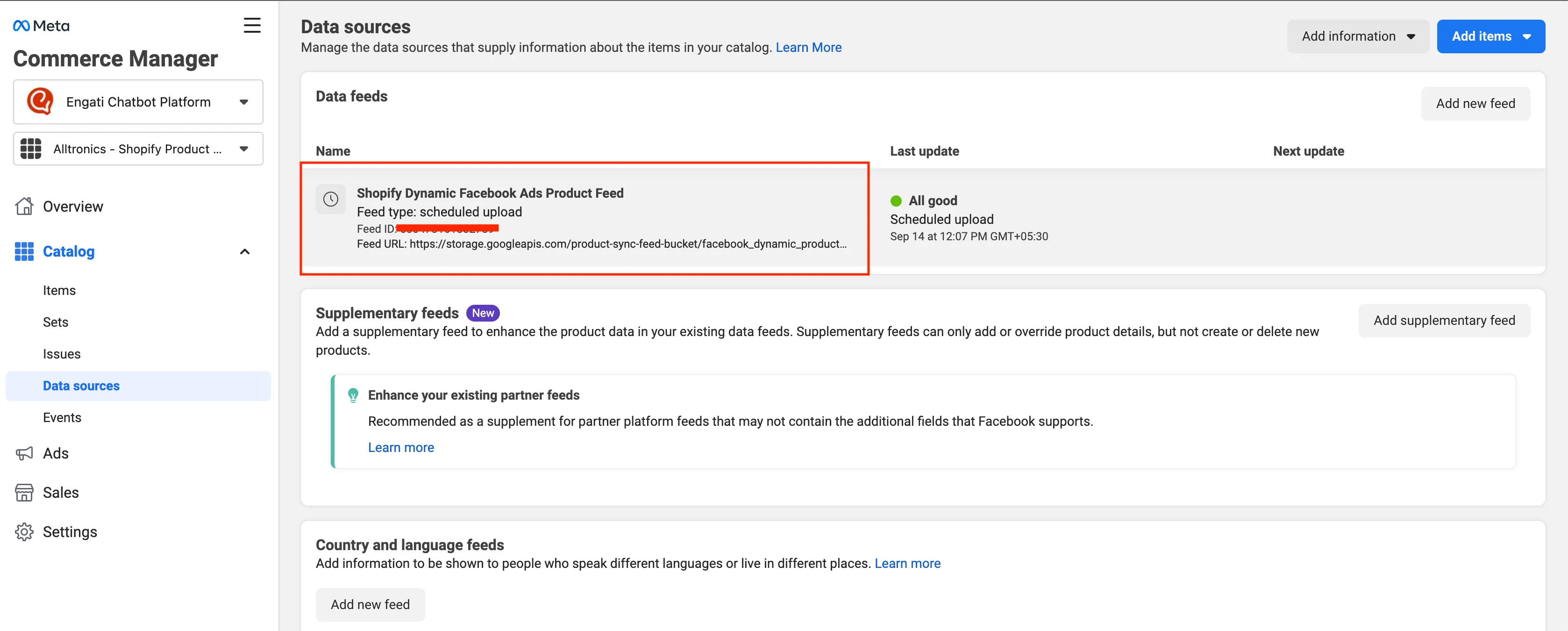Click Add new feed in Data feeds
Image resolution: width=1568 pixels, height=631 pixels.
point(1475,104)
